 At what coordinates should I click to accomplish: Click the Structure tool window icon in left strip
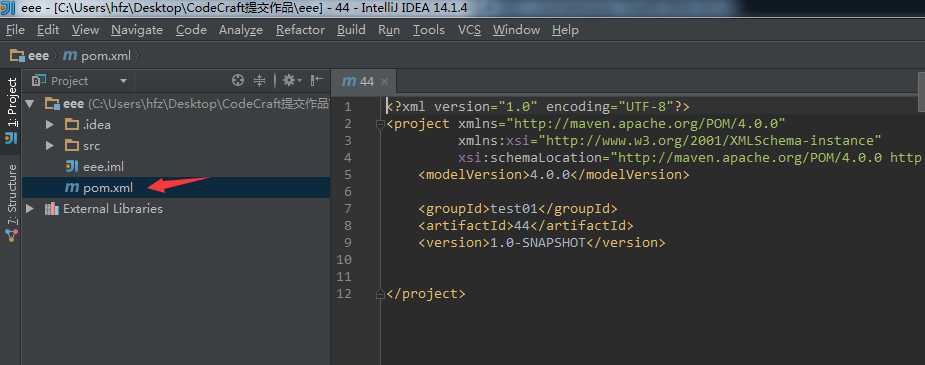[x=11, y=235]
